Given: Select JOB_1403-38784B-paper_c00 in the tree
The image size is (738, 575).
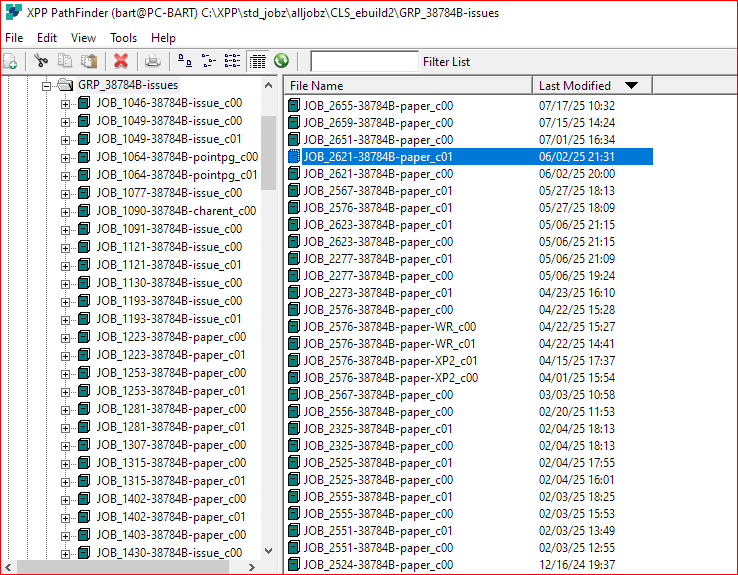Looking at the screenshot, I should (x=171, y=535).
